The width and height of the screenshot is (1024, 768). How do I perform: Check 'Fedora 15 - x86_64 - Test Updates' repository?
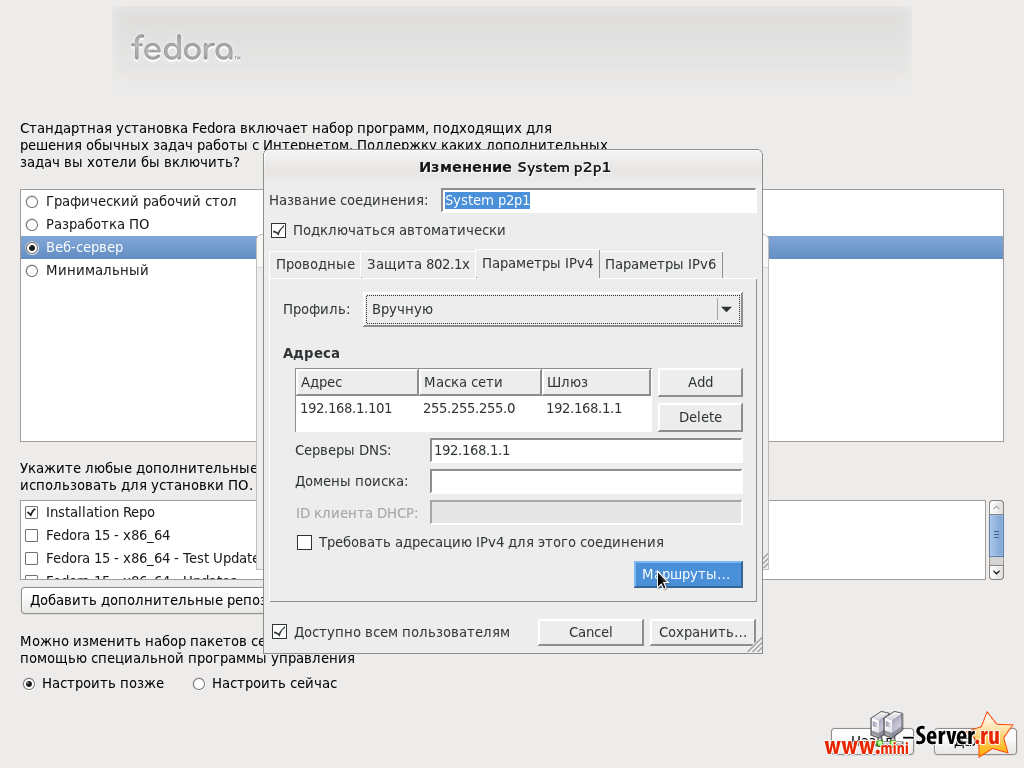click(x=31, y=558)
